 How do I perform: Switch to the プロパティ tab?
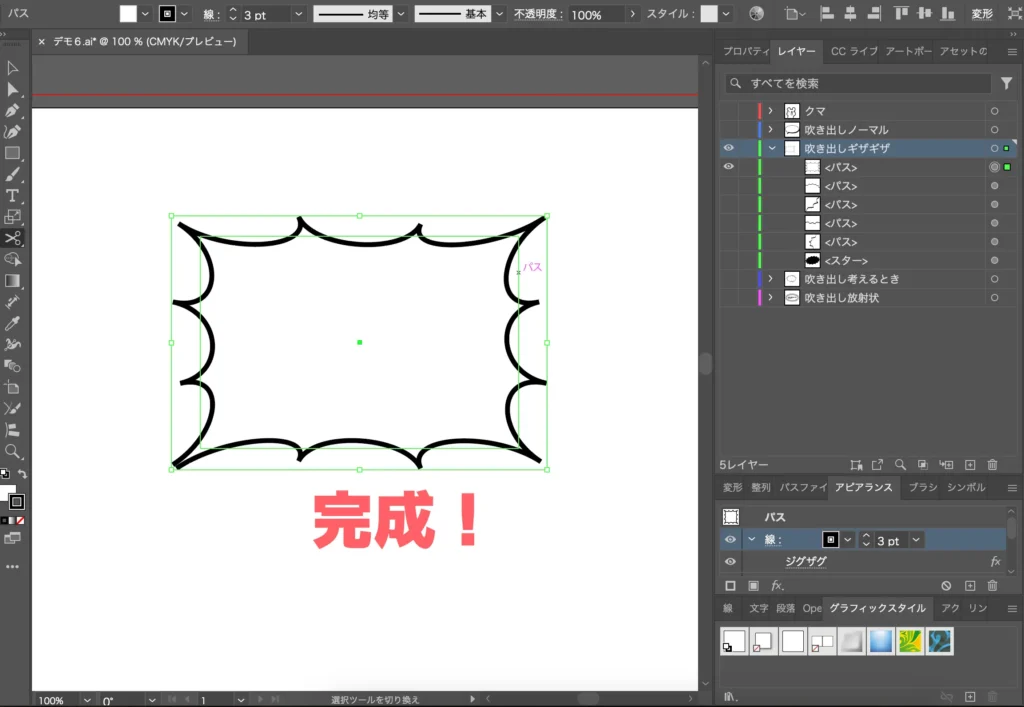[747, 51]
